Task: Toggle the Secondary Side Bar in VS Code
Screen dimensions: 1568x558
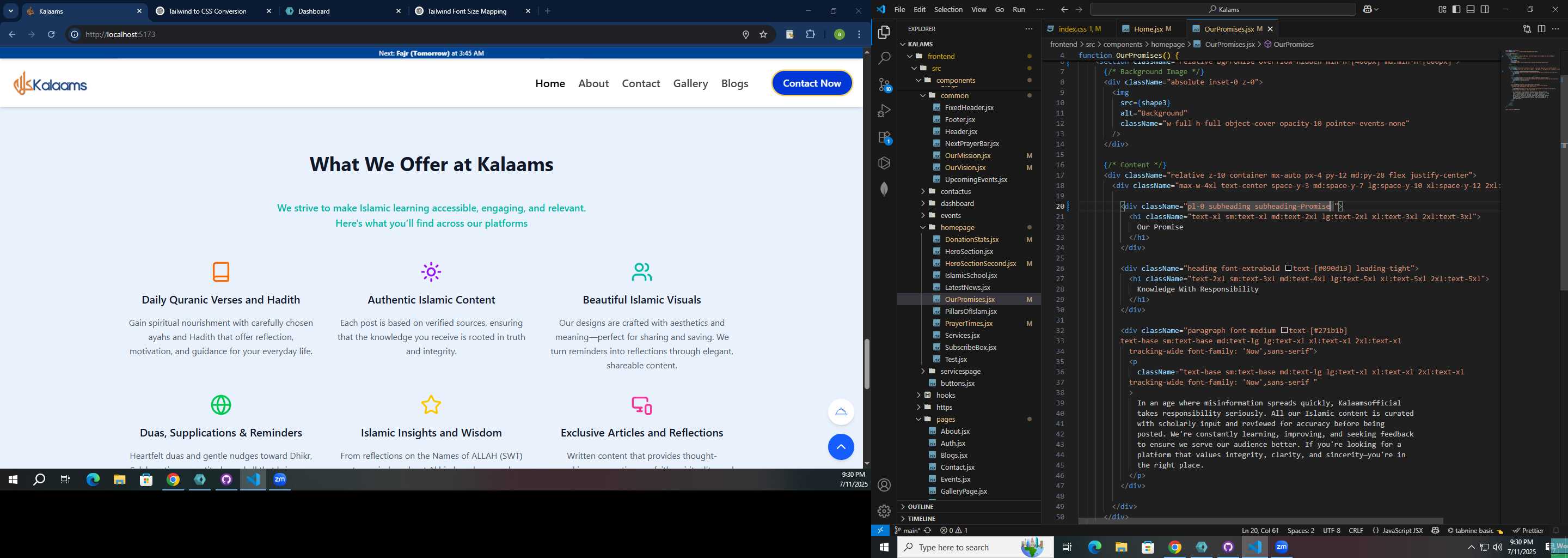Action: (1485, 9)
